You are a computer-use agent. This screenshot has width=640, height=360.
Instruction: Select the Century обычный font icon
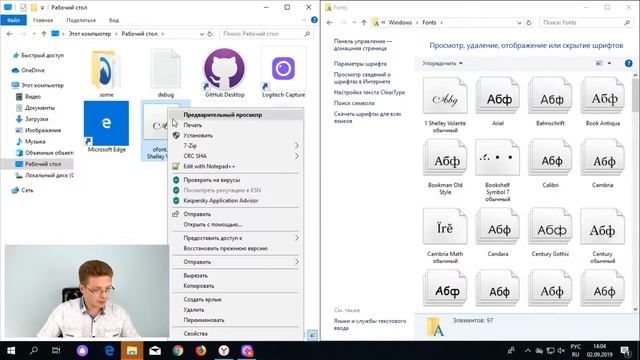click(602, 227)
